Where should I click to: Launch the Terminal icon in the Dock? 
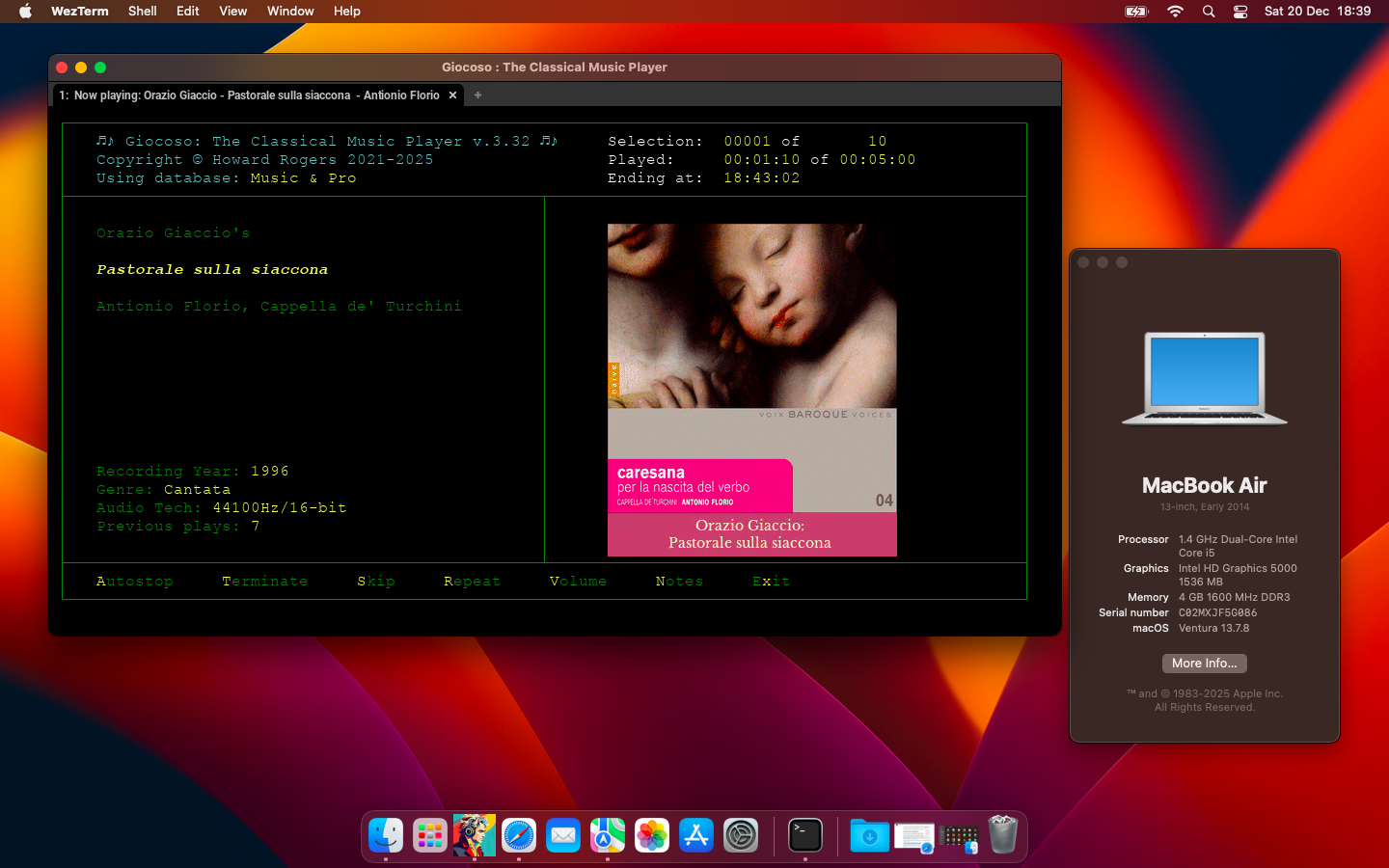click(x=804, y=835)
